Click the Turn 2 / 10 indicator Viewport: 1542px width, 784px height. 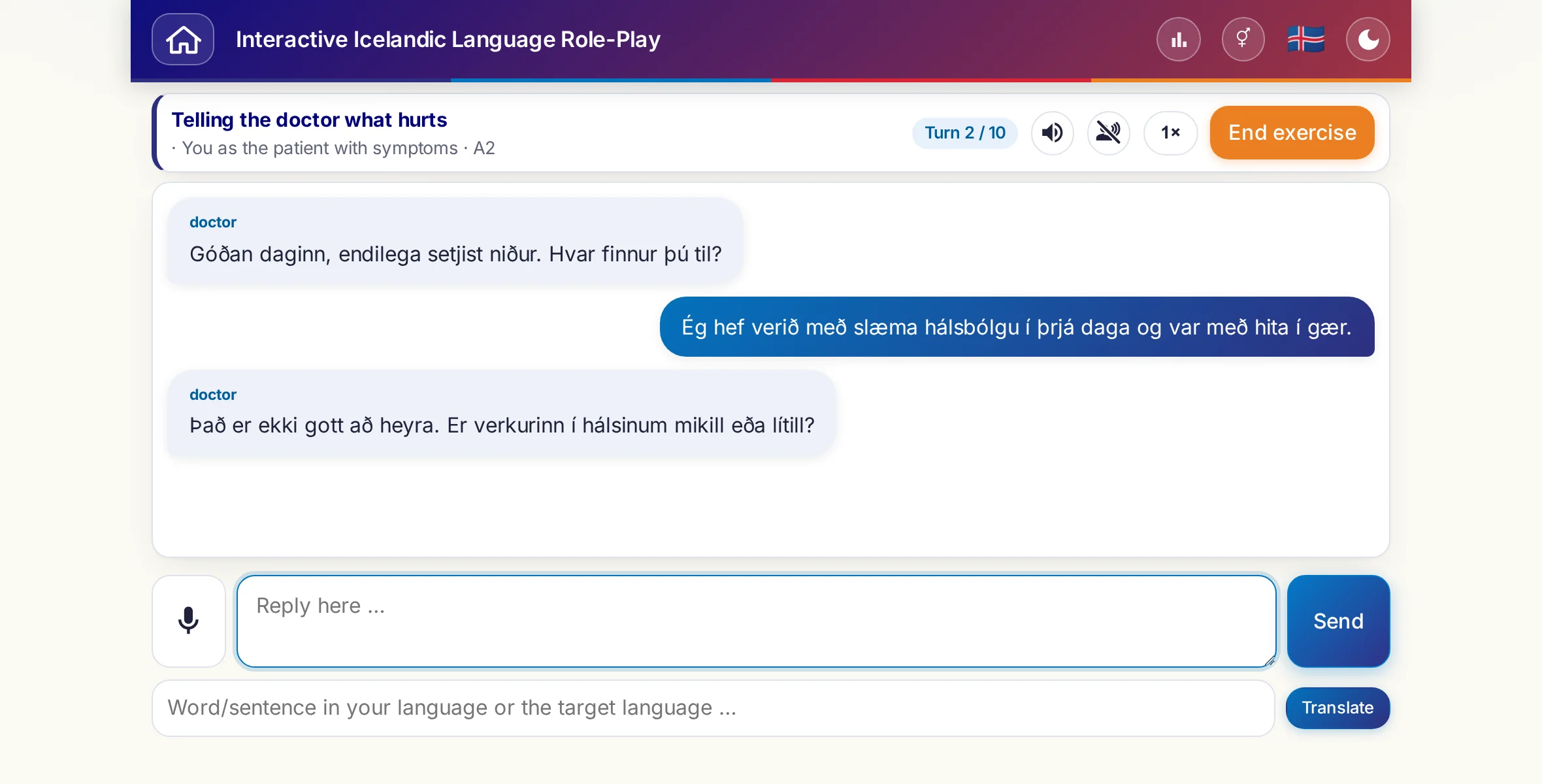(965, 133)
